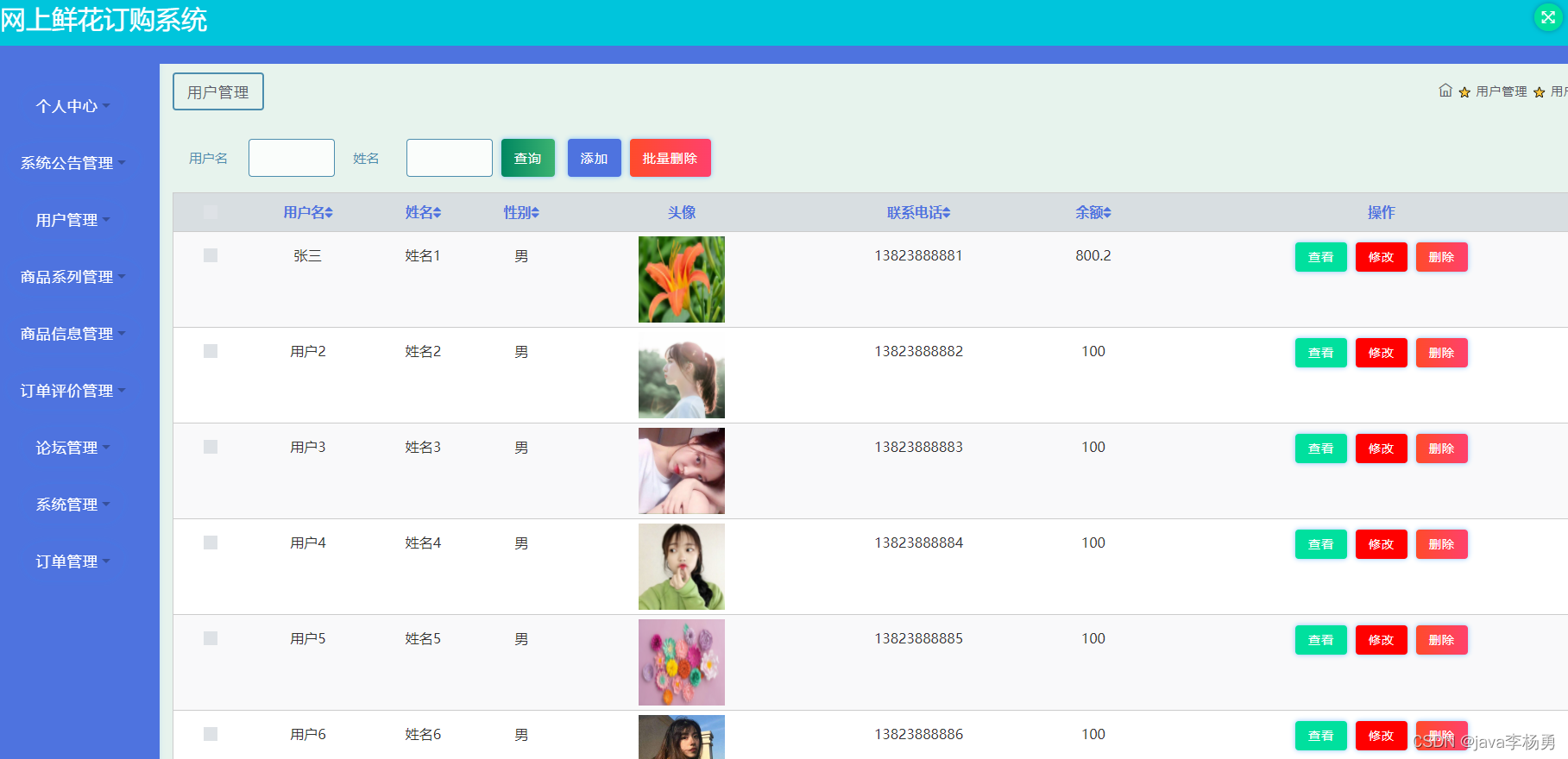
Task: Click 查看 for 用户4
Action: [1321, 544]
